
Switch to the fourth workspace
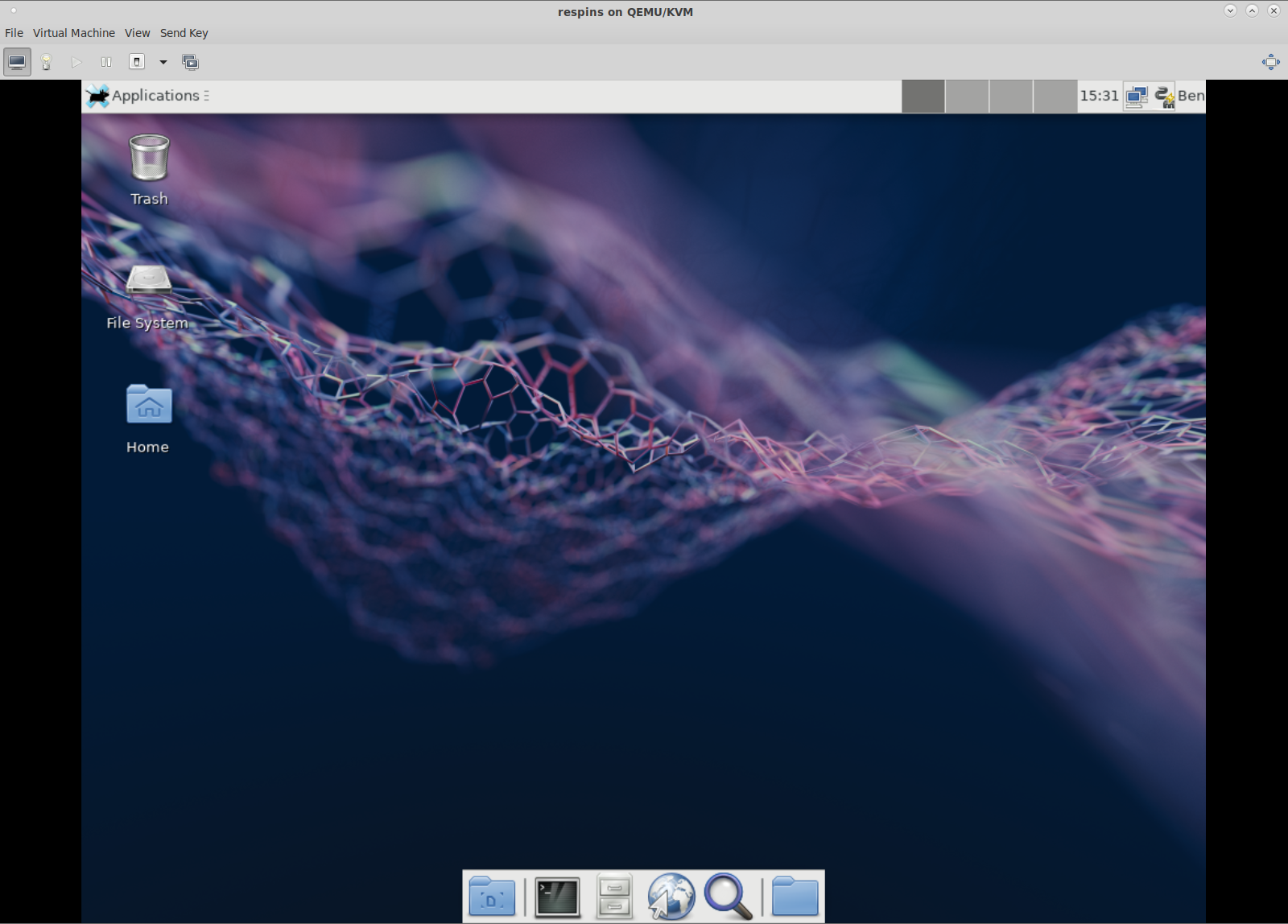pos(1055,96)
